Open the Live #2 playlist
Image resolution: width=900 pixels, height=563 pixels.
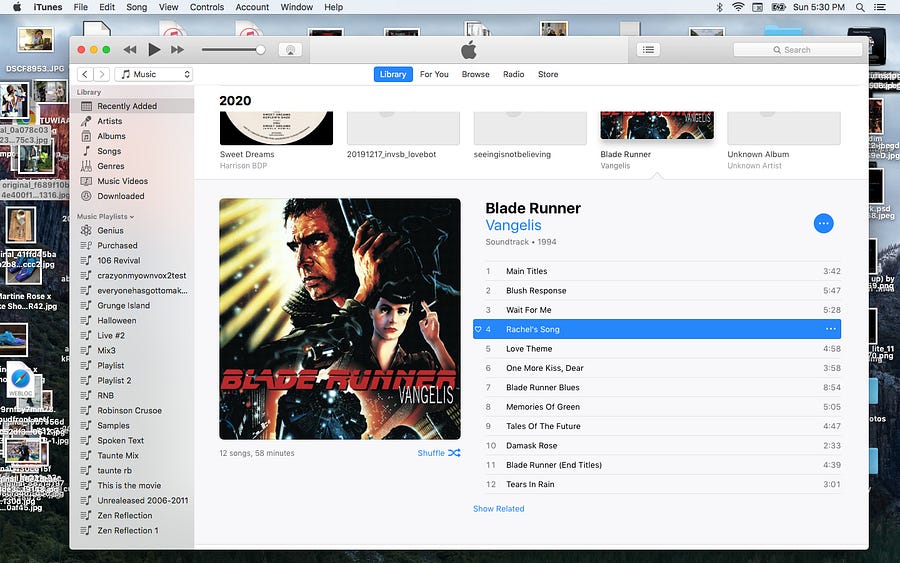tap(132, 335)
